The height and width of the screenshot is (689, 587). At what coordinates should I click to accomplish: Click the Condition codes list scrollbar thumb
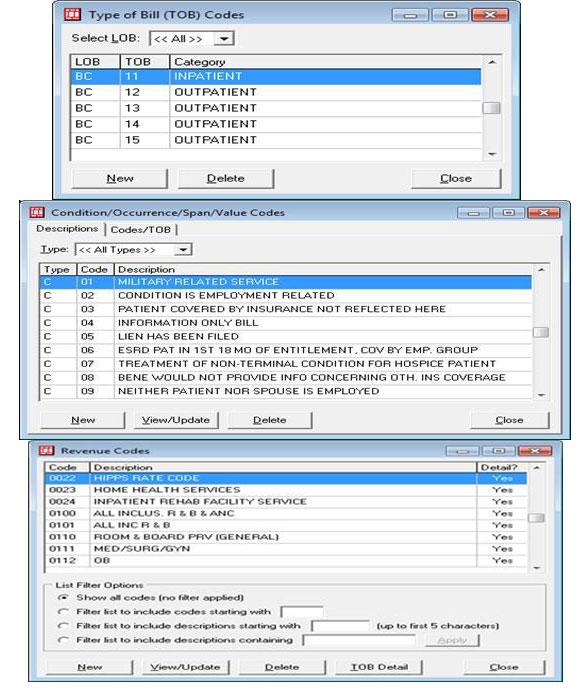click(x=541, y=332)
